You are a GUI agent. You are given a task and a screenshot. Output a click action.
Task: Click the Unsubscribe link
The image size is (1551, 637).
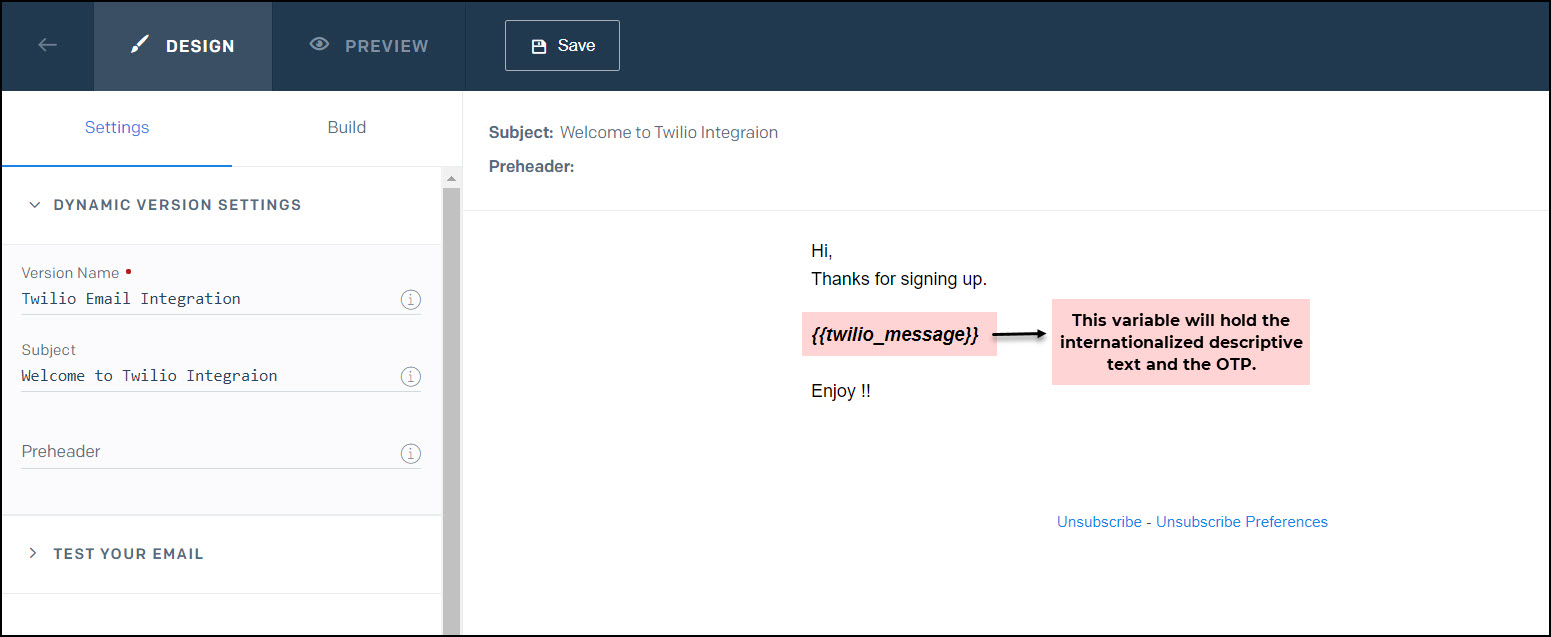1099,522
